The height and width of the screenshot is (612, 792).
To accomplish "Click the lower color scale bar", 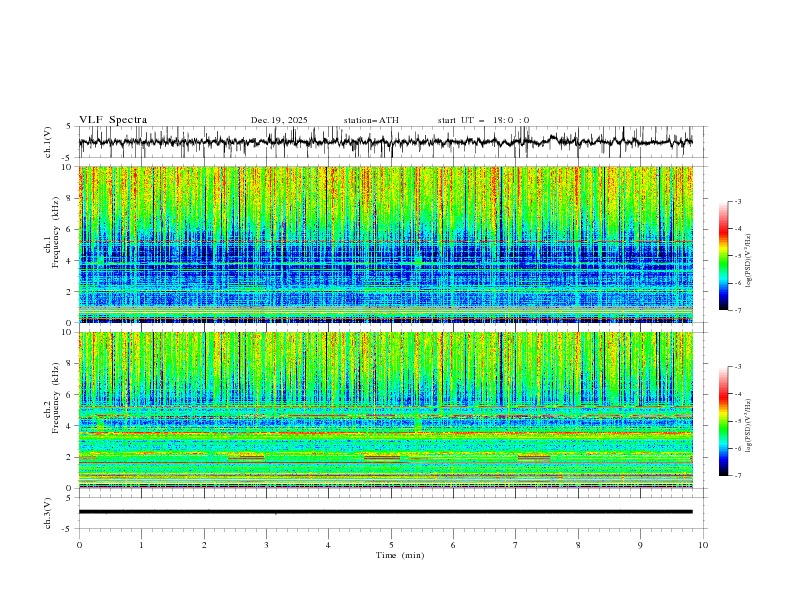I will point(723,421).
